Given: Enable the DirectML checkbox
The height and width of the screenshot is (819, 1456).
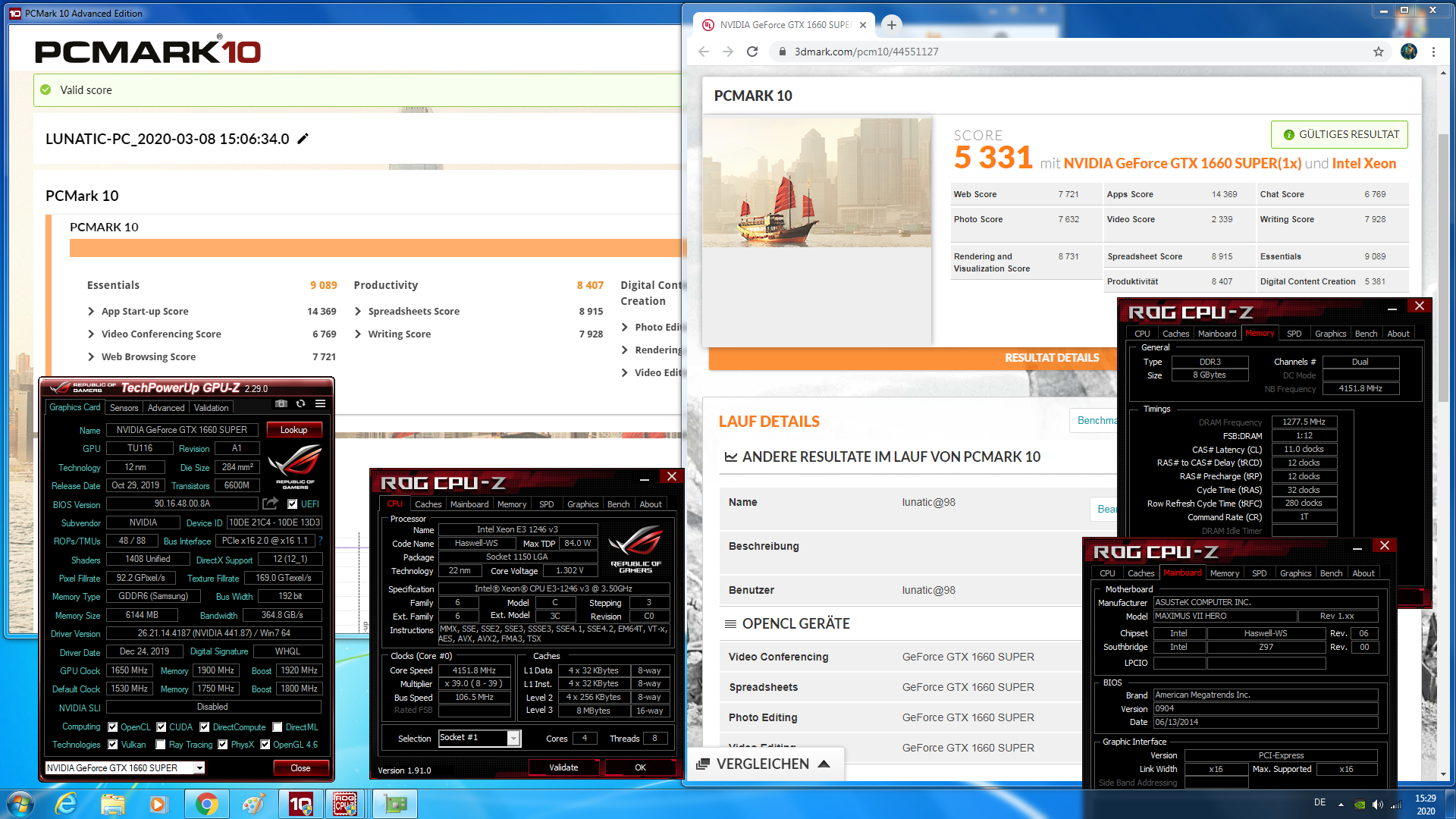Looking at the screenshot, I should [x=277, y=727].
